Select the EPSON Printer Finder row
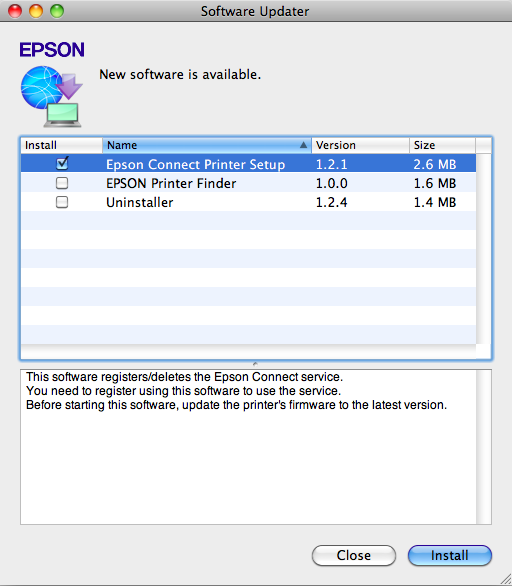 tap(248, 183)
